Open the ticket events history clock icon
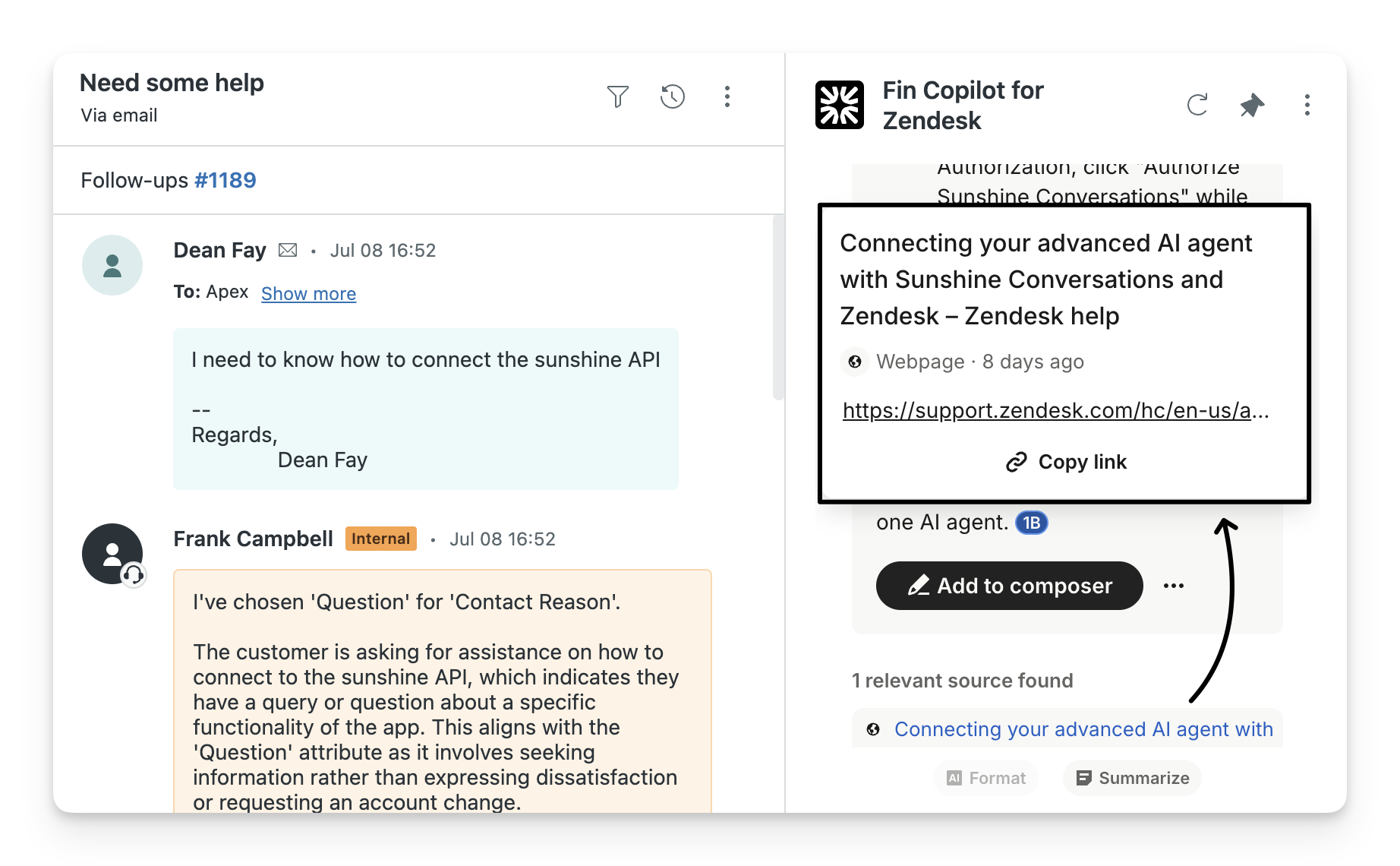The width and height of the screenshot is (1400, 866). 672,96
